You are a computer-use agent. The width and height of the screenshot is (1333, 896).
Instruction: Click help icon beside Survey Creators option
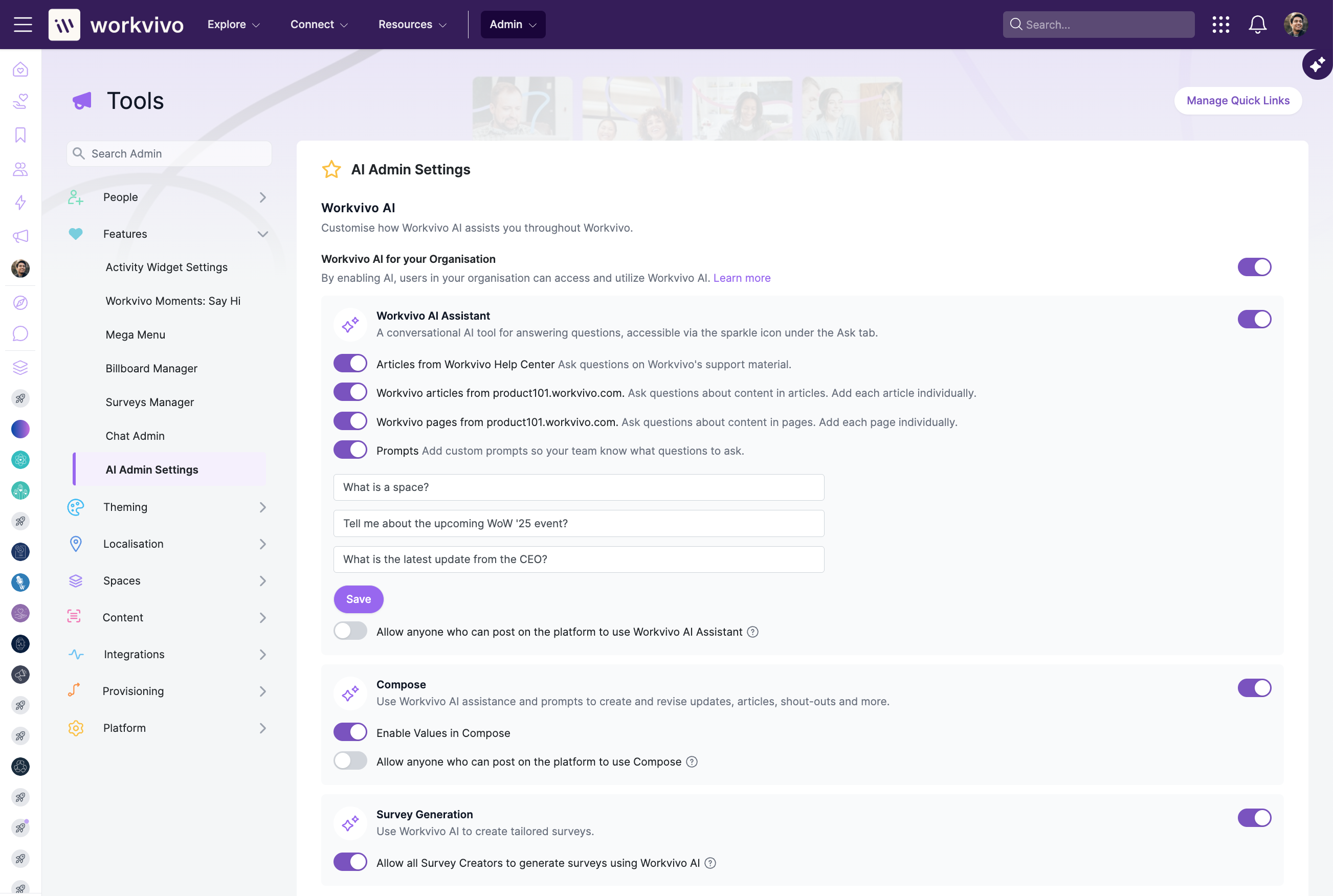(709, 863)
